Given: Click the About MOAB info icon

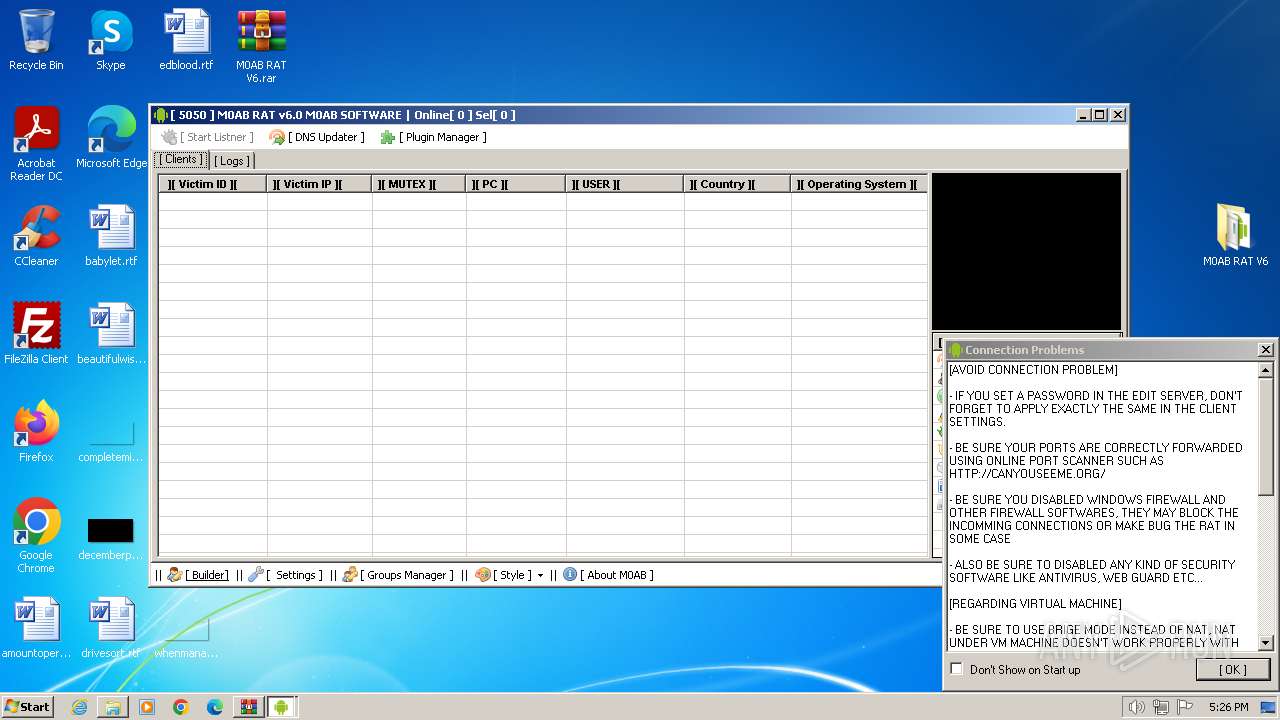Looking at the screenshot, I should point(570,575).
